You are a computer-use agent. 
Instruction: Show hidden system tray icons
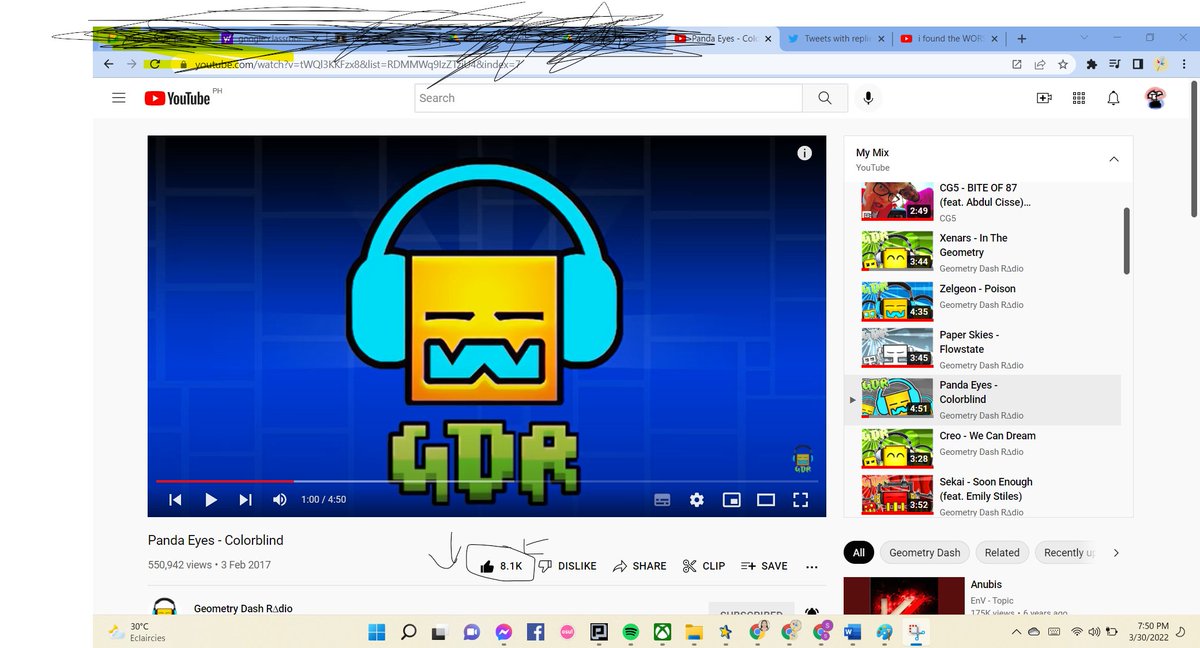tap(1017, 632)
